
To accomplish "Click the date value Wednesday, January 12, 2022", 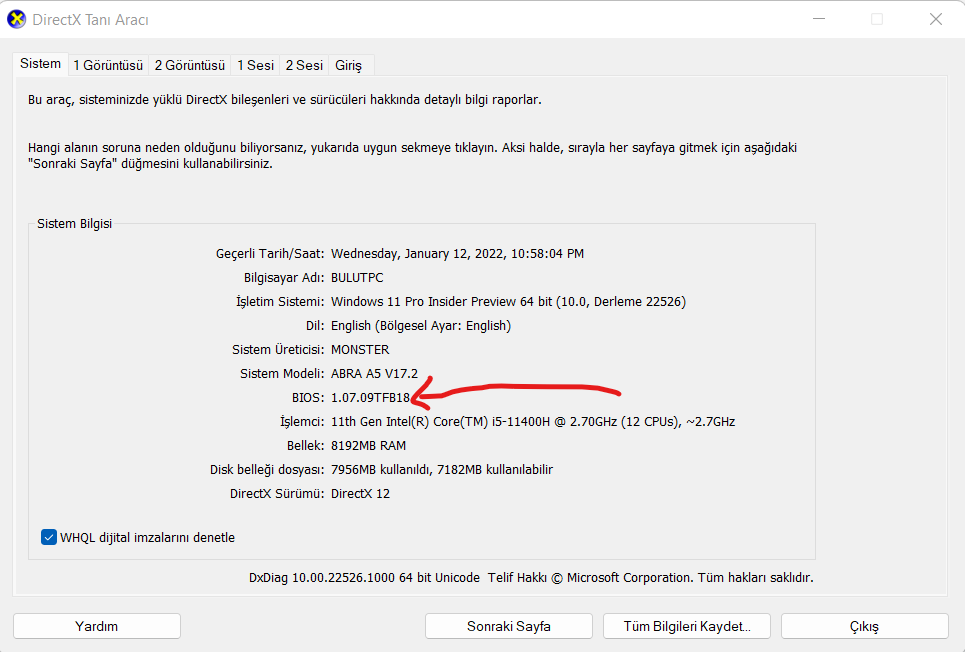I will (457, 254).
